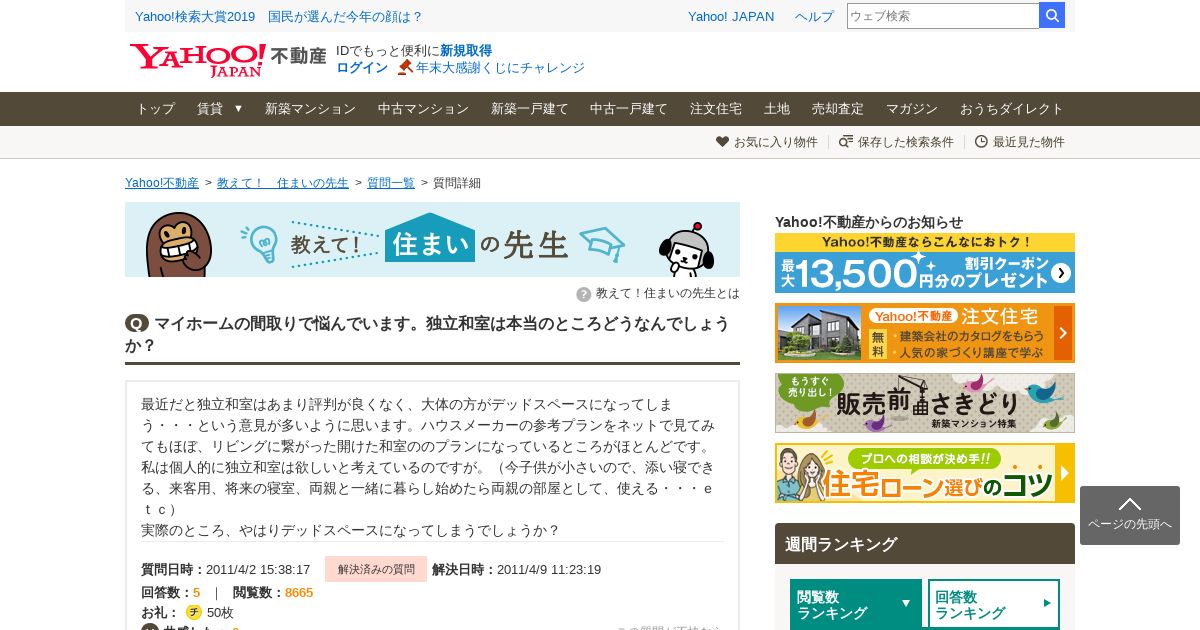Click the 教えて！住まいの先生 breadcrumb link

click(283, 183)
